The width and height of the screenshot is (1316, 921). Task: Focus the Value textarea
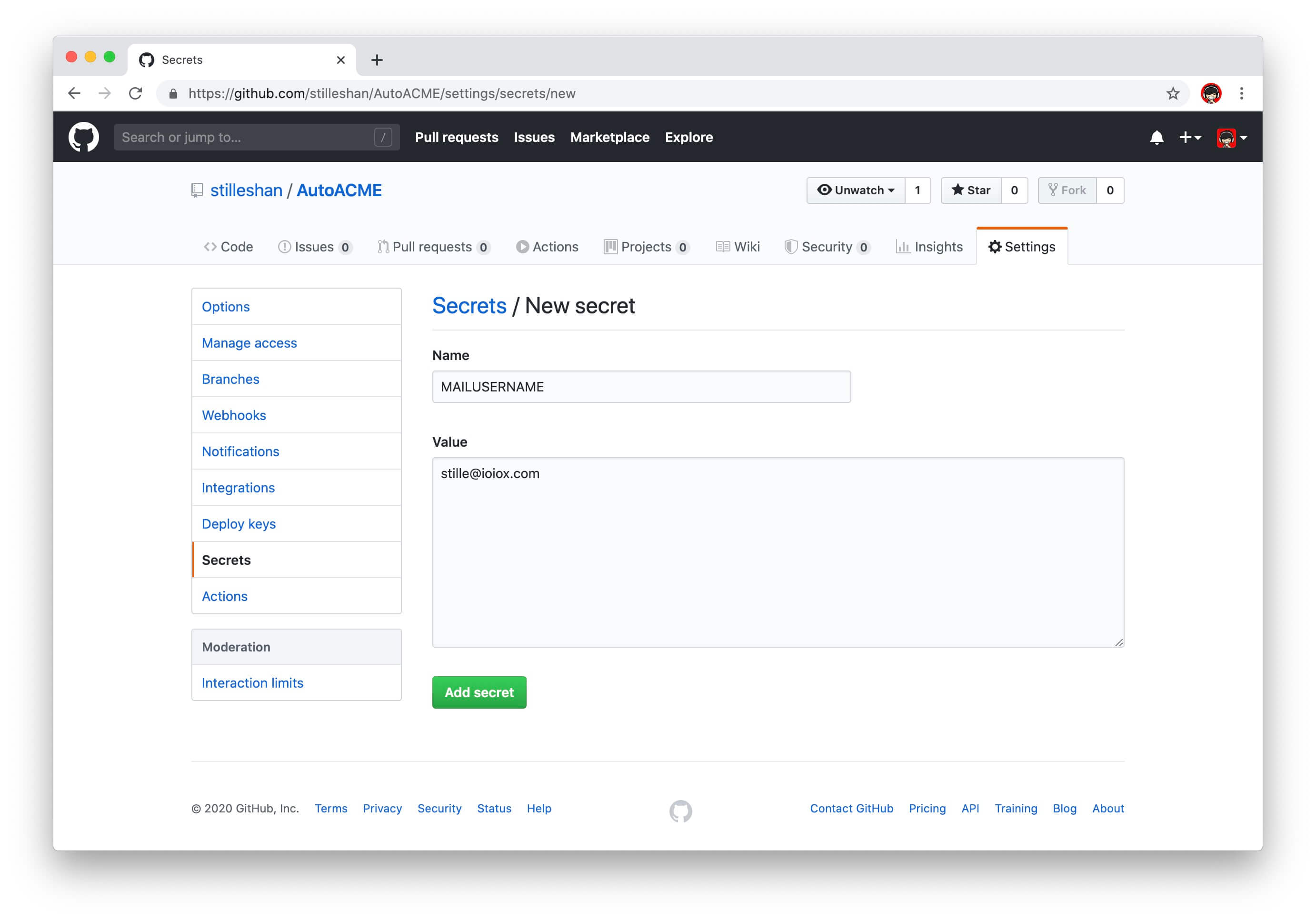(x=778, y=552)
